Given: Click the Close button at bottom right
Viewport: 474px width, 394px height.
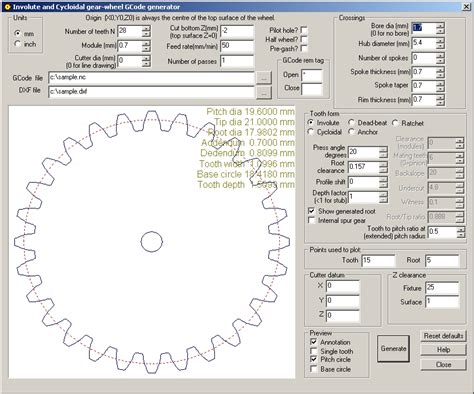Looking at the screenshot, I should click(x=443, y=364).
